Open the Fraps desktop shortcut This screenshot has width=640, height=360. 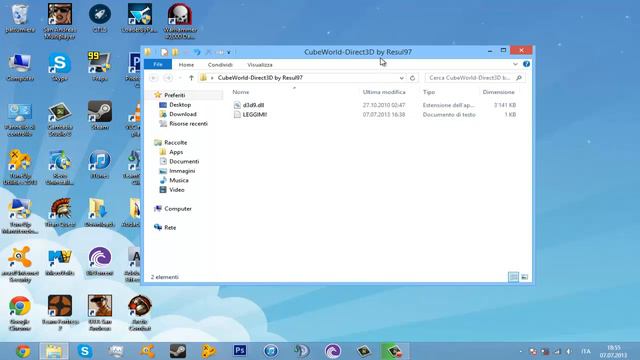100,67
